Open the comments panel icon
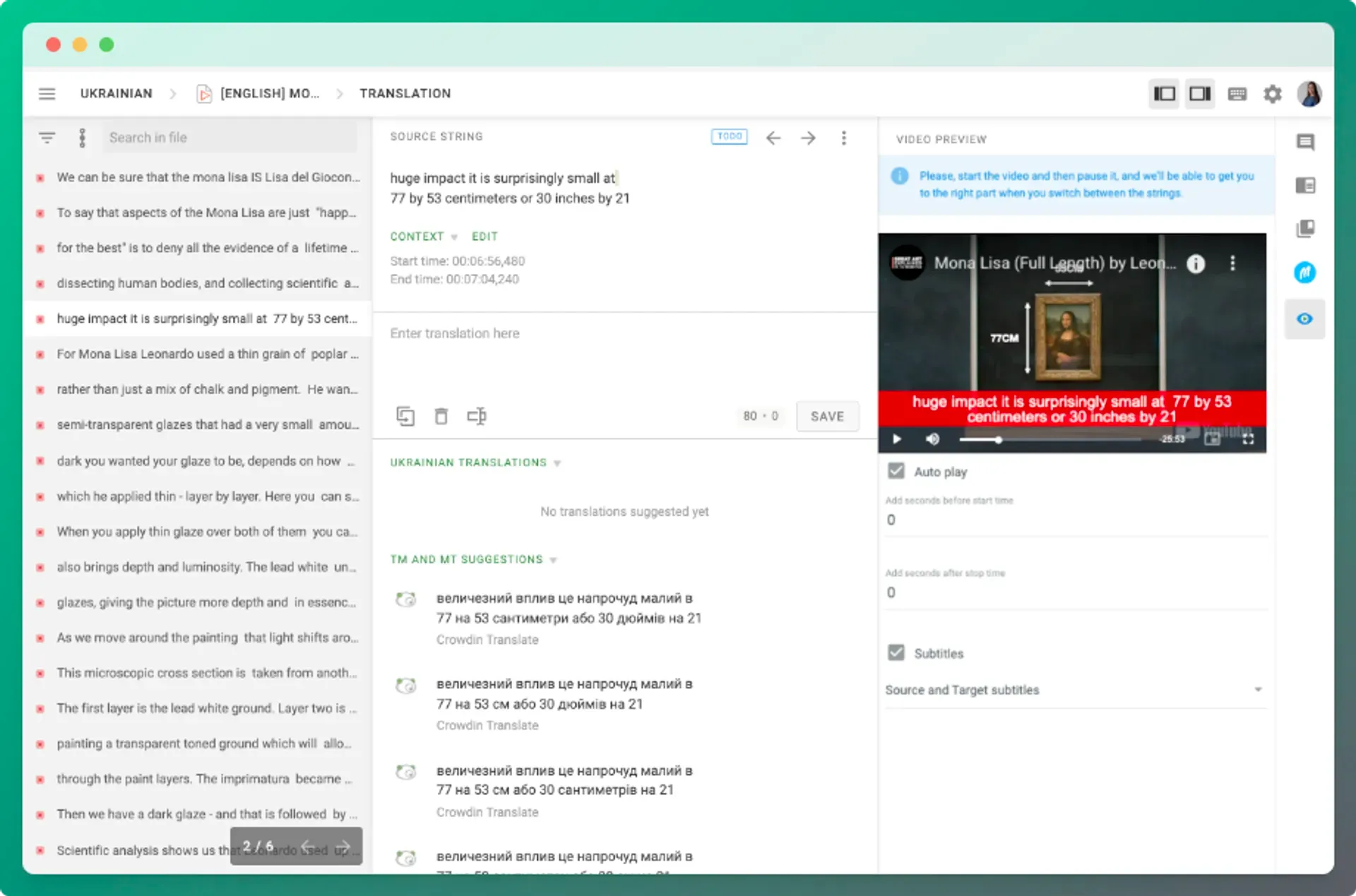The image size is (1356, 896). coord(1305,142)
